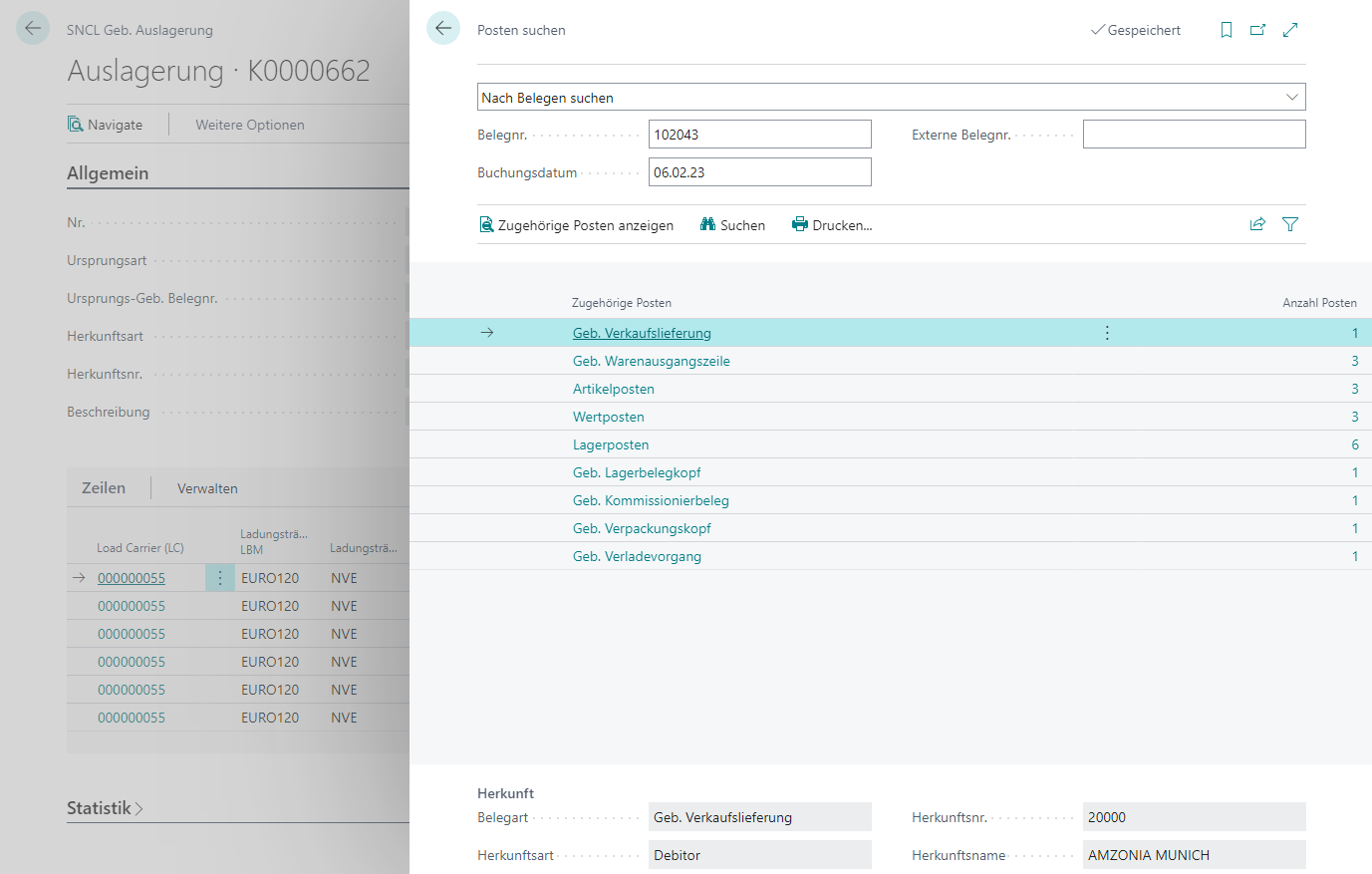Viewport: 1372px width, 874px height.
Task: Click Drucken... printer action
Action: 832,225
